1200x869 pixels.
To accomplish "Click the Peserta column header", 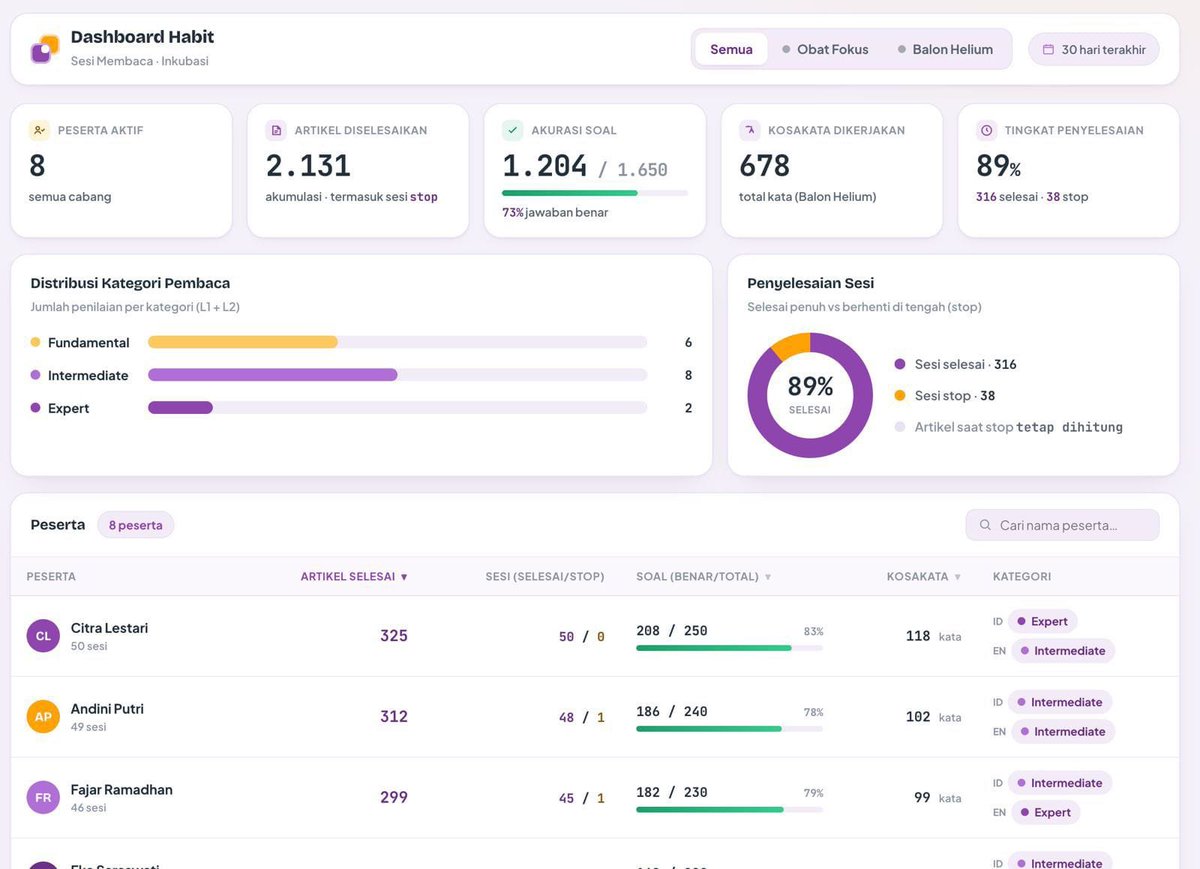I will point(51,576).
